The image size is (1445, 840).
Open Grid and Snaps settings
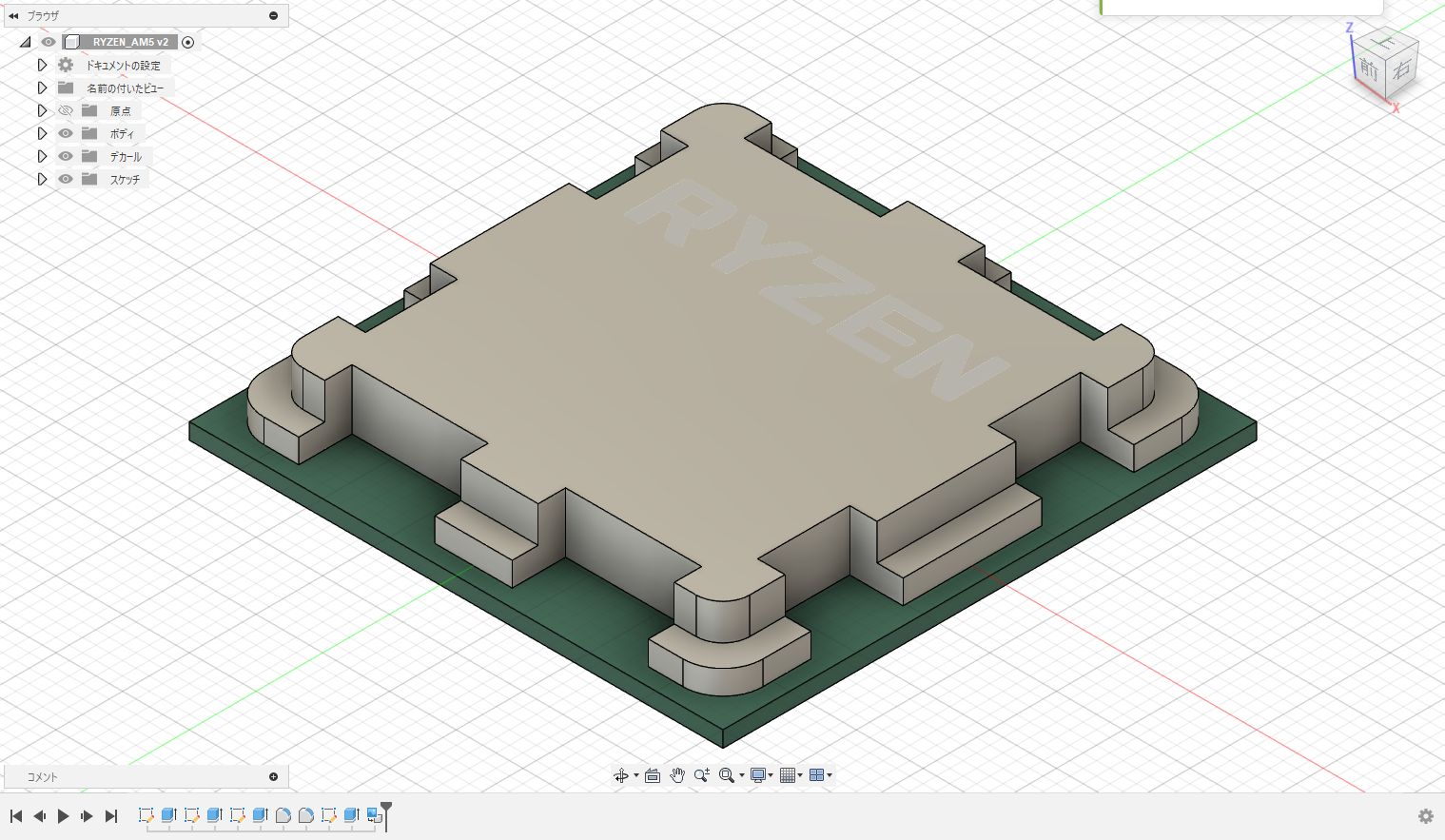788,775
